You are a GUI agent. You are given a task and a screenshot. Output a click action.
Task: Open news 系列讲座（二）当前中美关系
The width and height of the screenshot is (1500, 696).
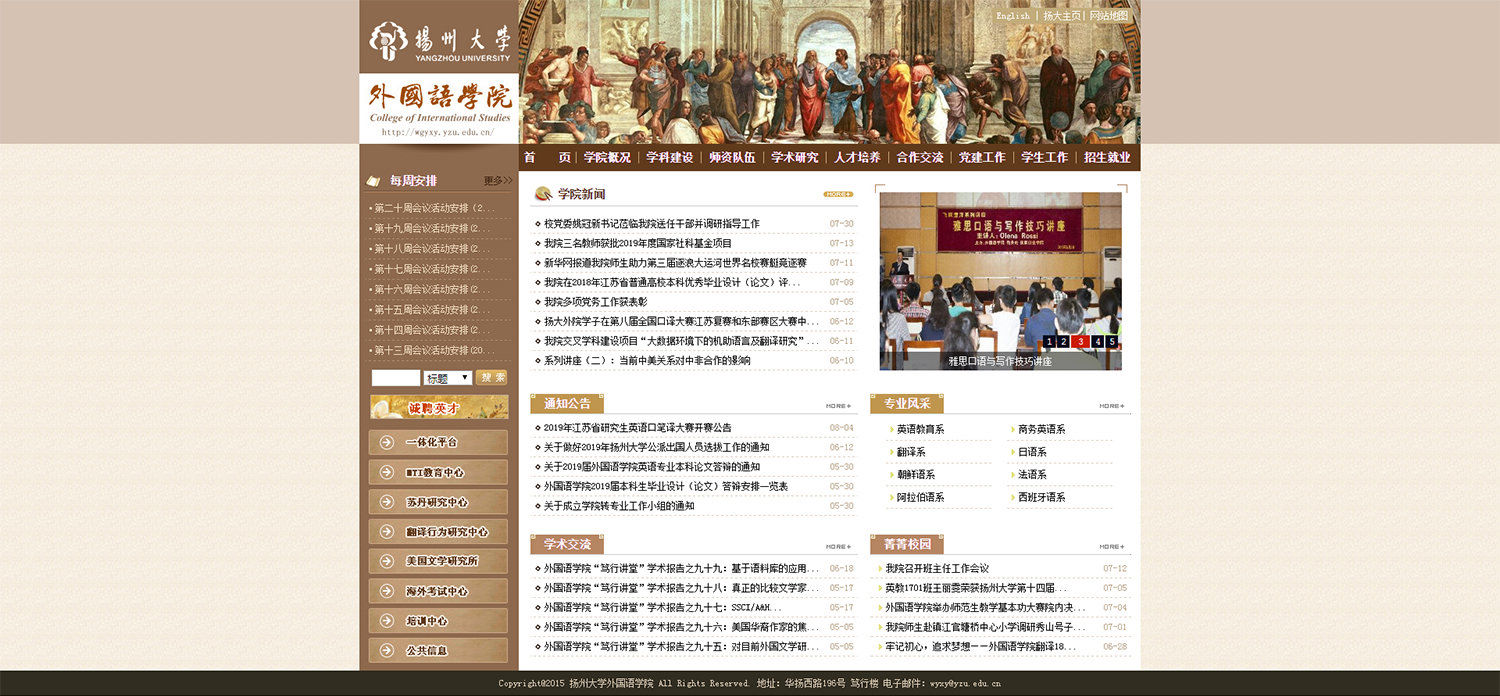(647, 361)
